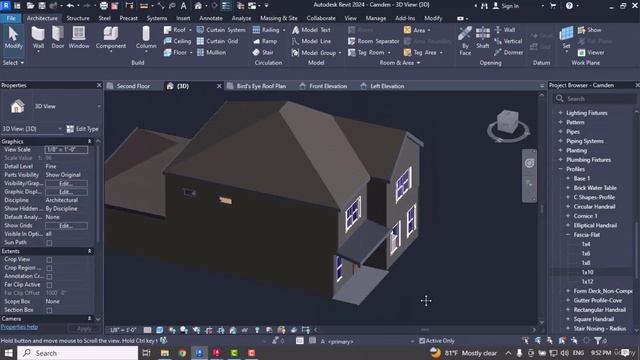Toggle the Annotation Crop checkbox
Screen dimensions: 640x360
tap(49, 276)
